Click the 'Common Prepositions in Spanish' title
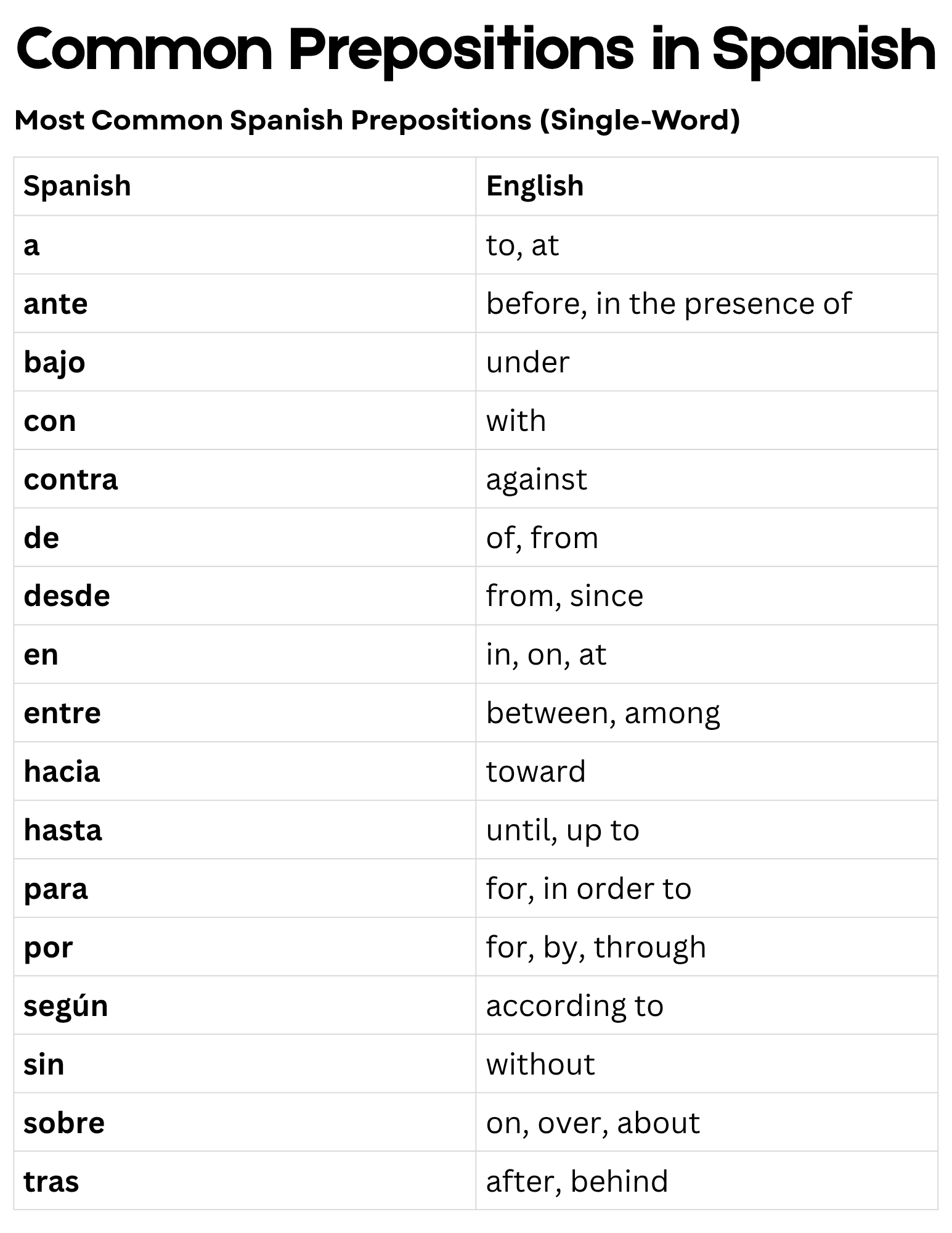952x1233 pixels. pos(476,49)
